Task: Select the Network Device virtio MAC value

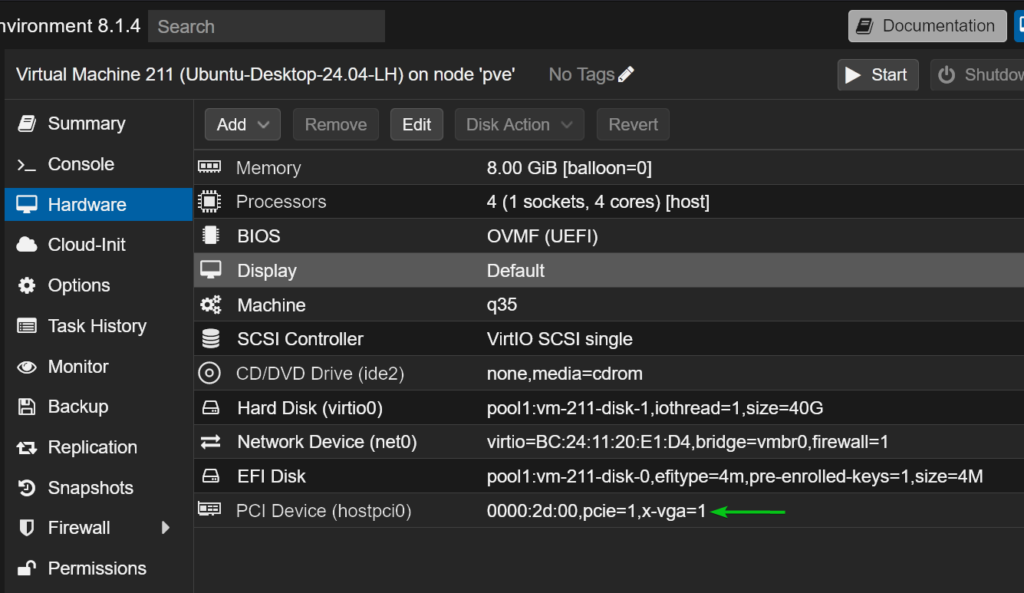Action: (687, 442)
